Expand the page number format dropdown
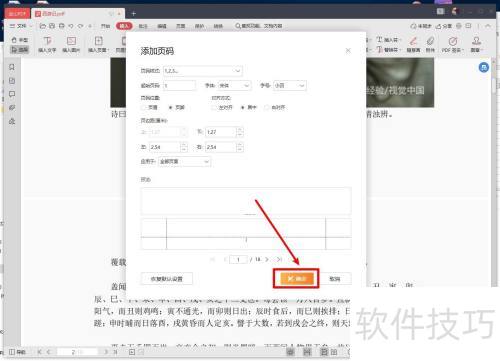 203,71
